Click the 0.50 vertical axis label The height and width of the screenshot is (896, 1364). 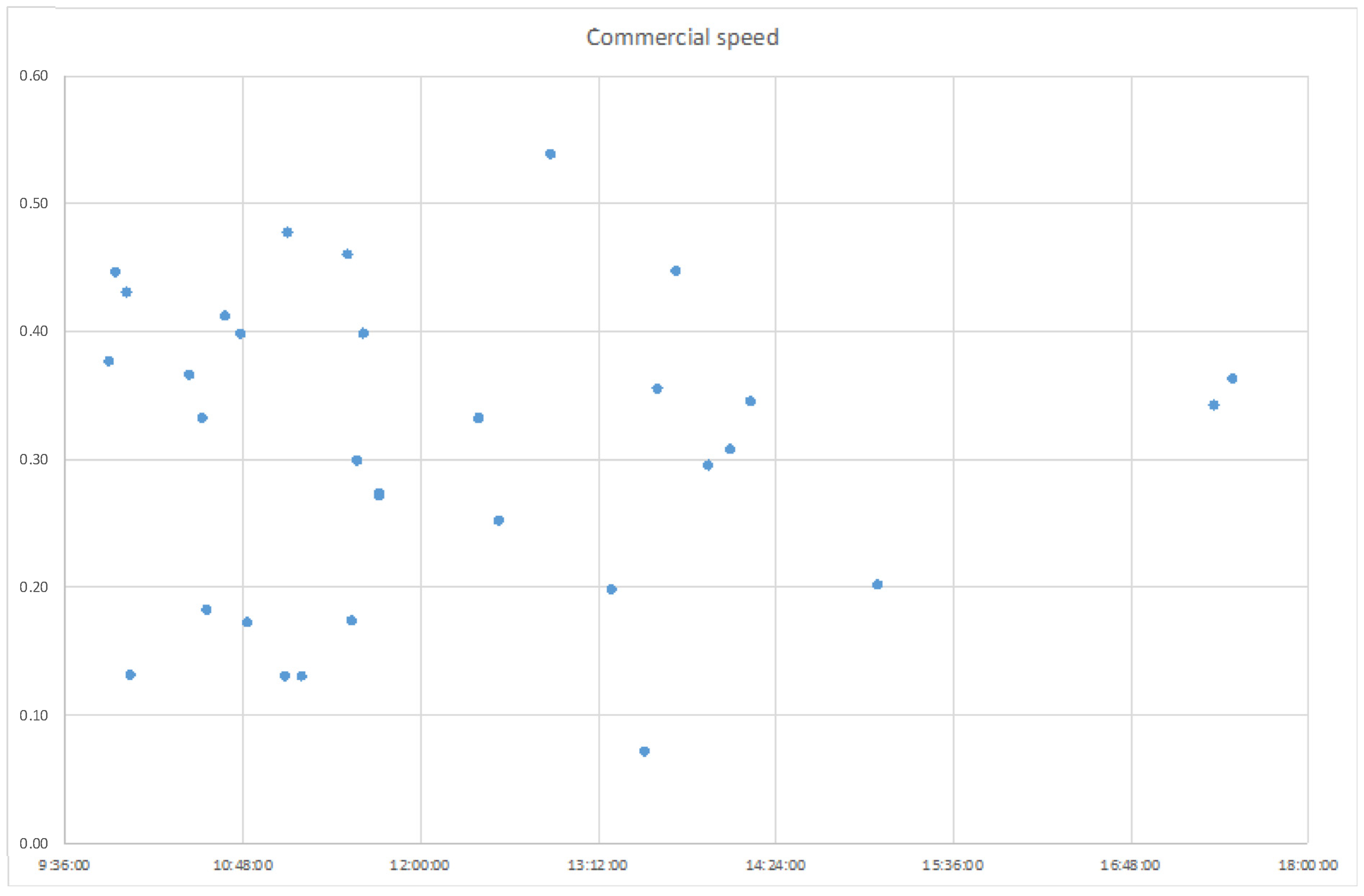click(x=34, y=203)
